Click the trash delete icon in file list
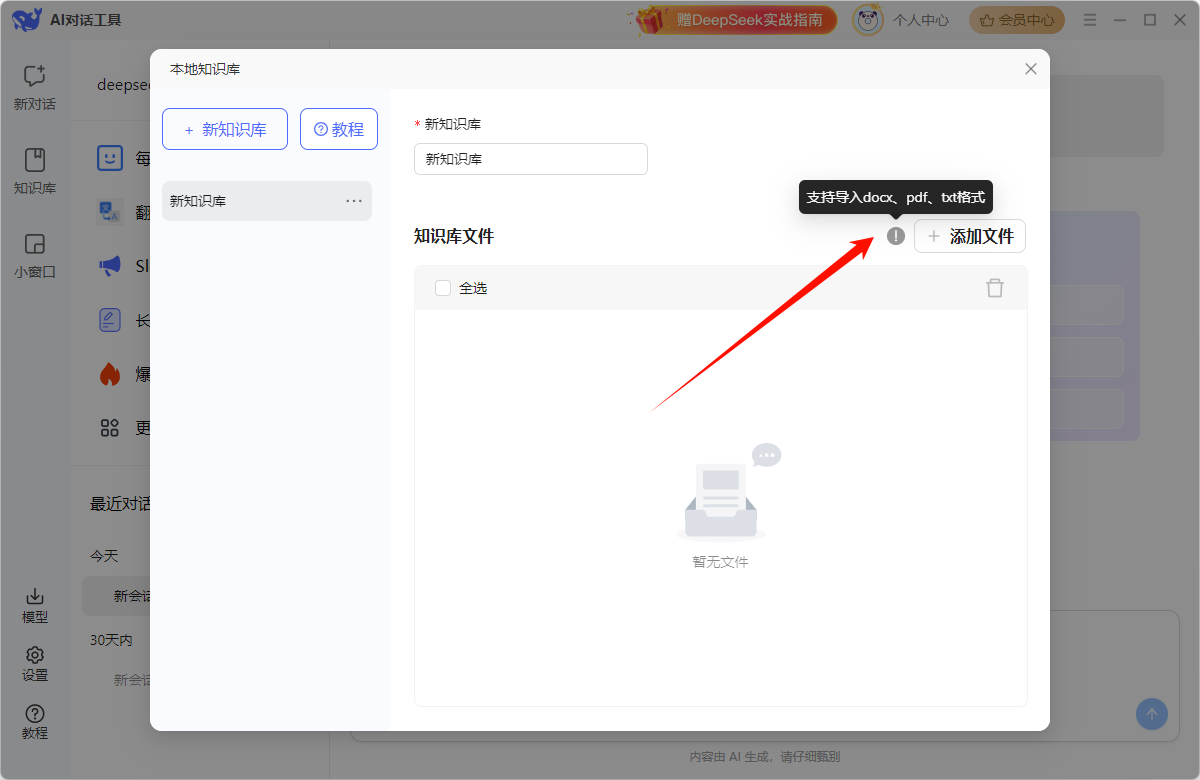 (x=994, y=288)
